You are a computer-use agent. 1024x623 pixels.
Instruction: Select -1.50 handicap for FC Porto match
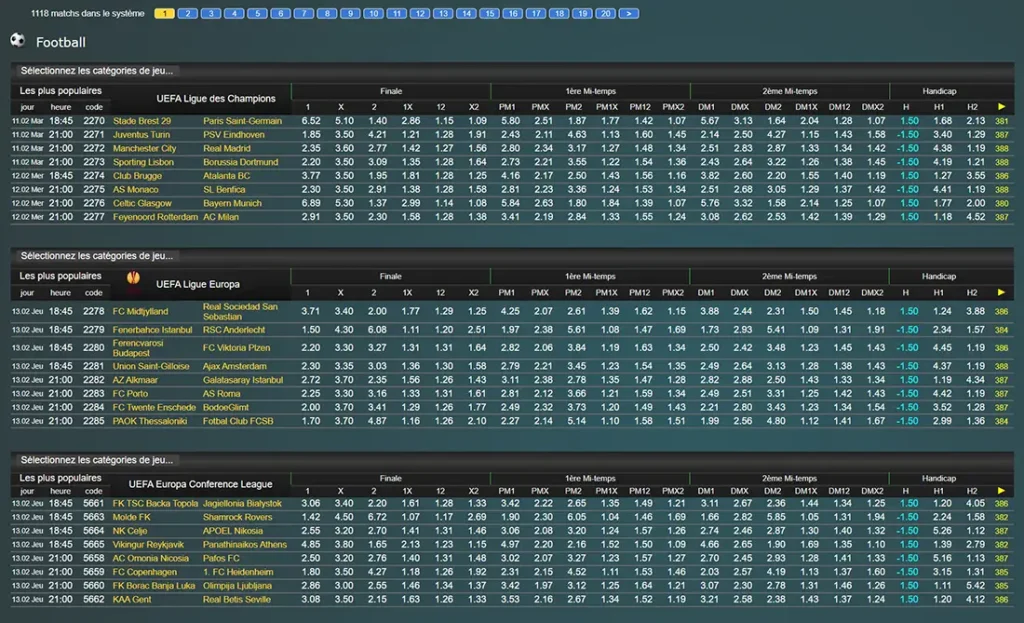pyautogui.click(x=907, y=394)
